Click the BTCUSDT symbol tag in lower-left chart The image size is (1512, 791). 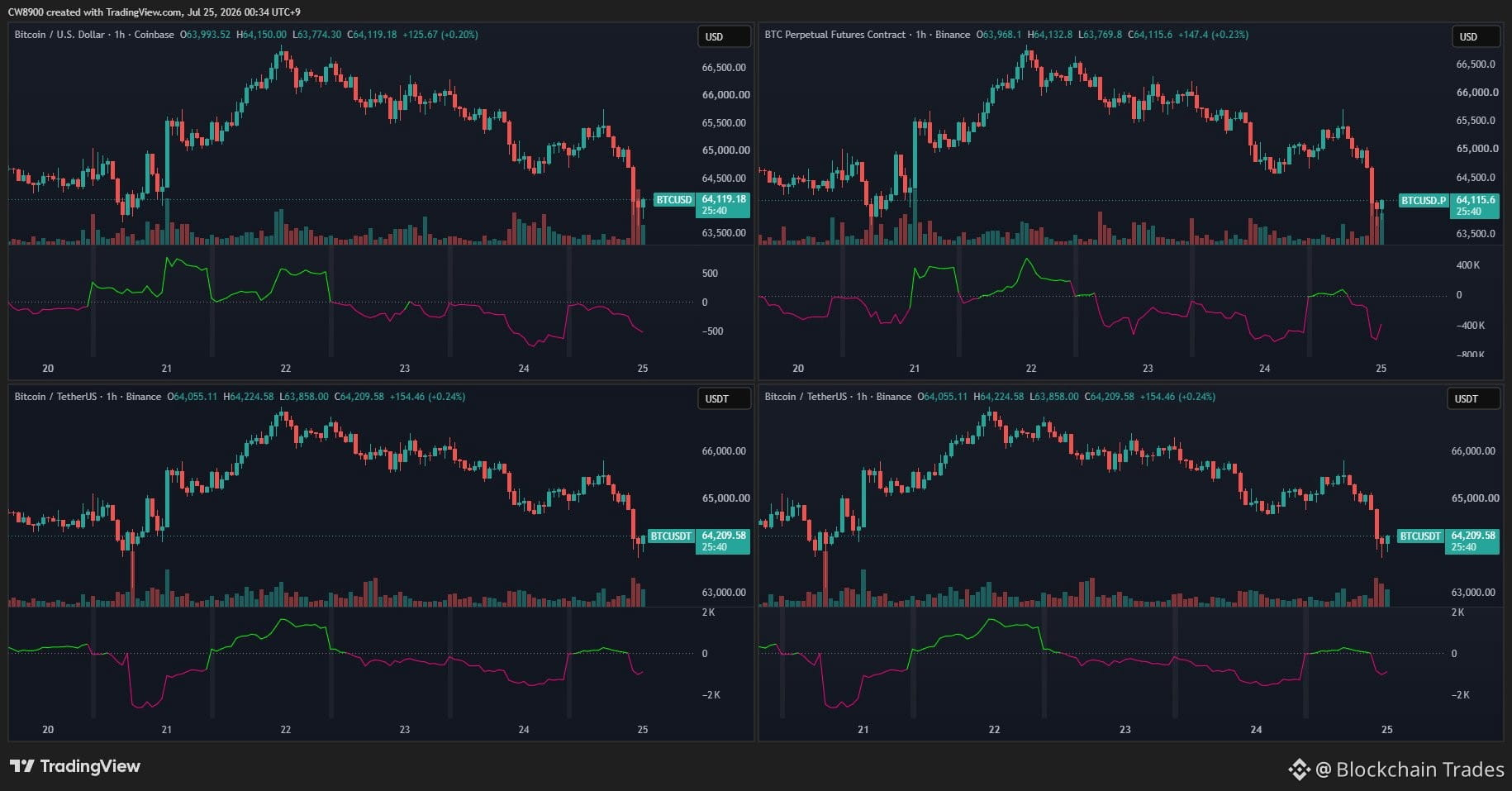pos(670,536)
